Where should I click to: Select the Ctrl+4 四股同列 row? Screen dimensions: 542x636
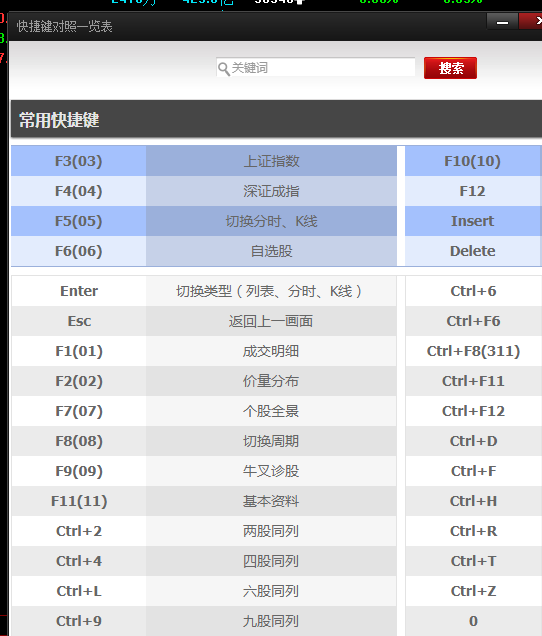coord(204,561)
